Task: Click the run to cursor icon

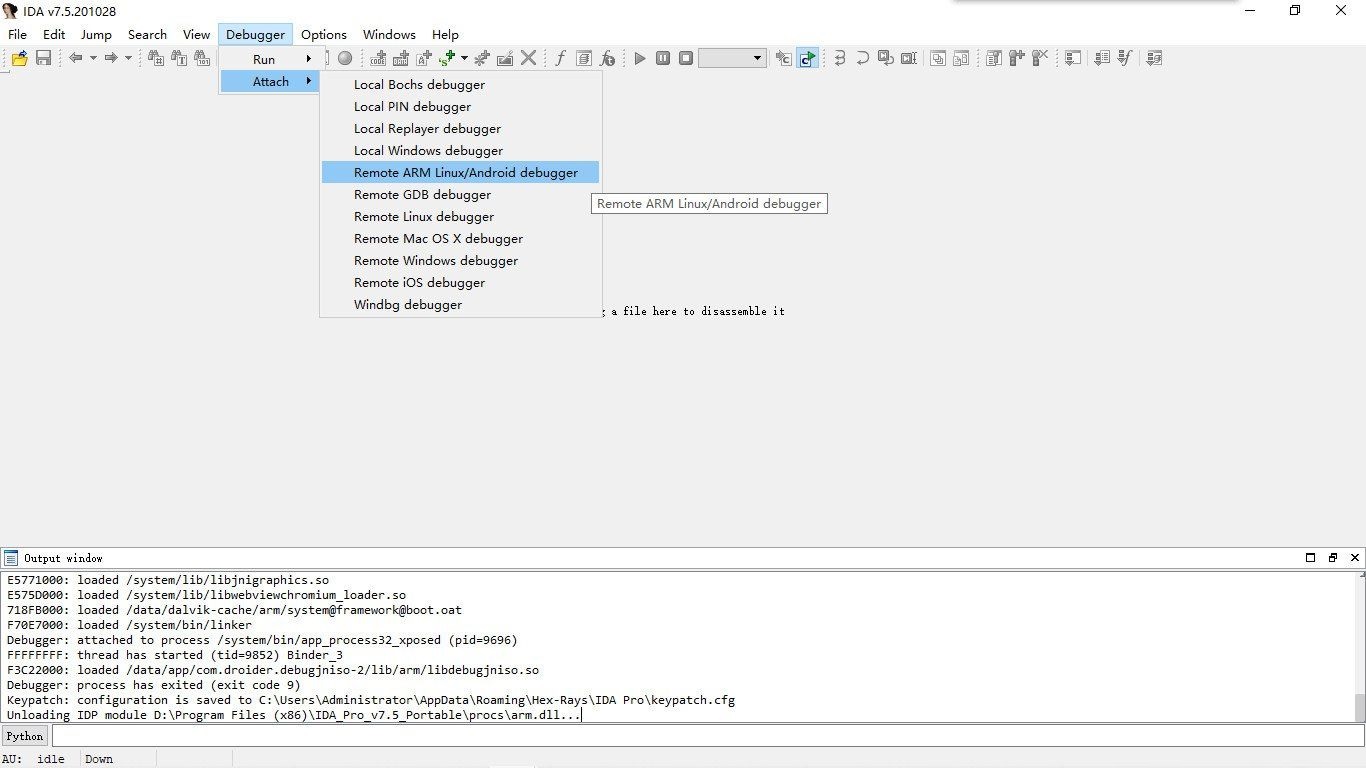Action: coord(909,58)
